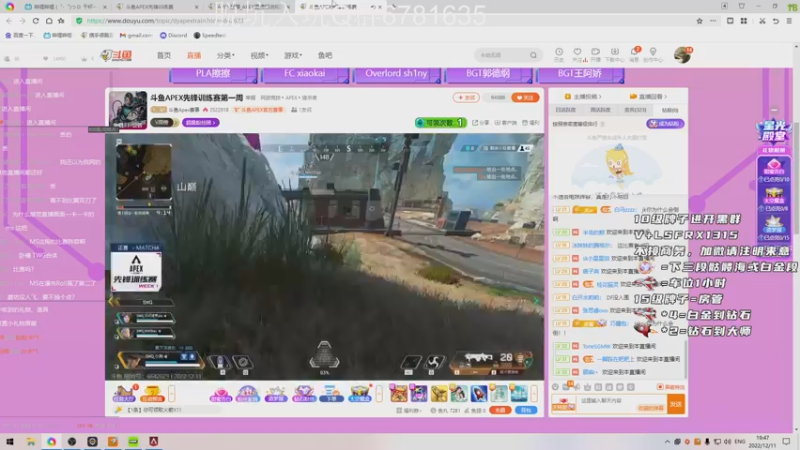
Task: Open File Explorer from the taskbar
Action: (x=31, y=442)
